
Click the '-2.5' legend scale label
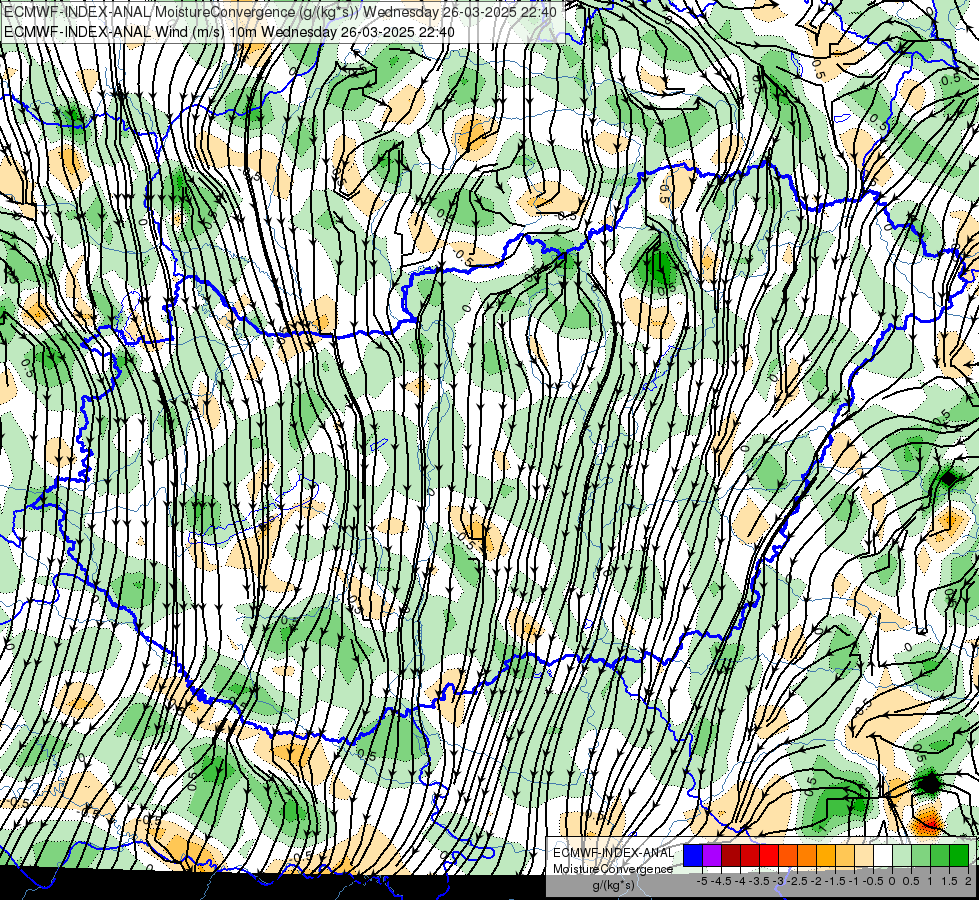797,881
